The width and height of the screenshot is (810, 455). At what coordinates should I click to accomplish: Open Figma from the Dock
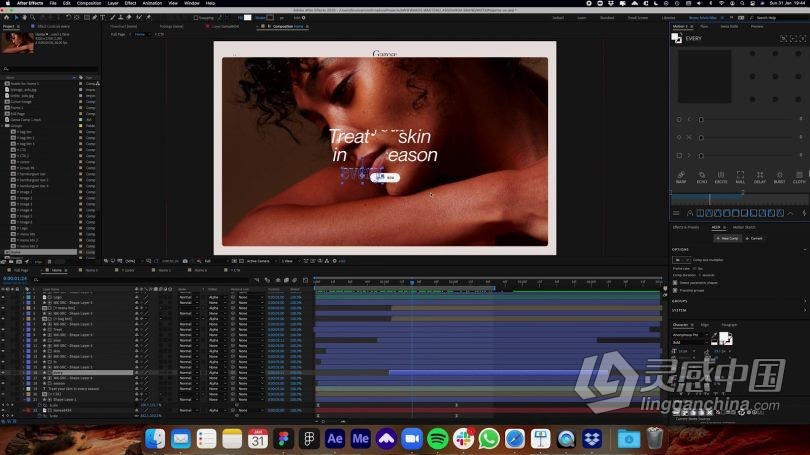click(x=283, y=438)
